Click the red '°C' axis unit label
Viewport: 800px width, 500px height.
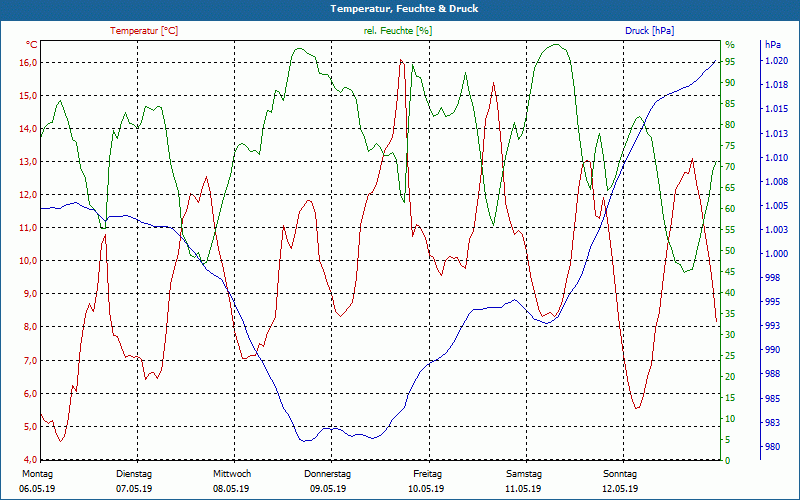tap(32, 45)
